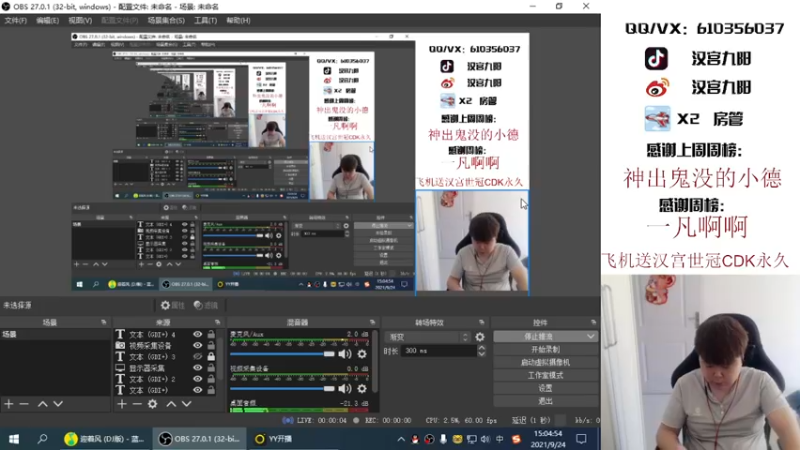Open the Sogou input tray icon
Viewport: 800px width, 450px height.
[516, 439]
